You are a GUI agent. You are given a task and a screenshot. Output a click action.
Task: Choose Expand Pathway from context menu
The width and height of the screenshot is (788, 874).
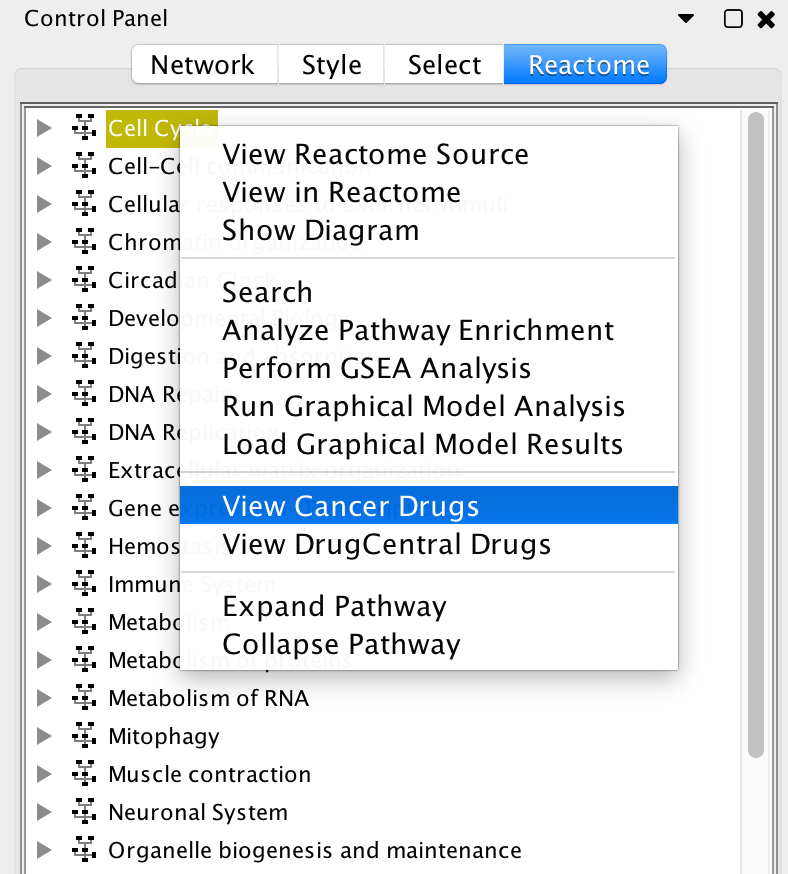point(429,606)
